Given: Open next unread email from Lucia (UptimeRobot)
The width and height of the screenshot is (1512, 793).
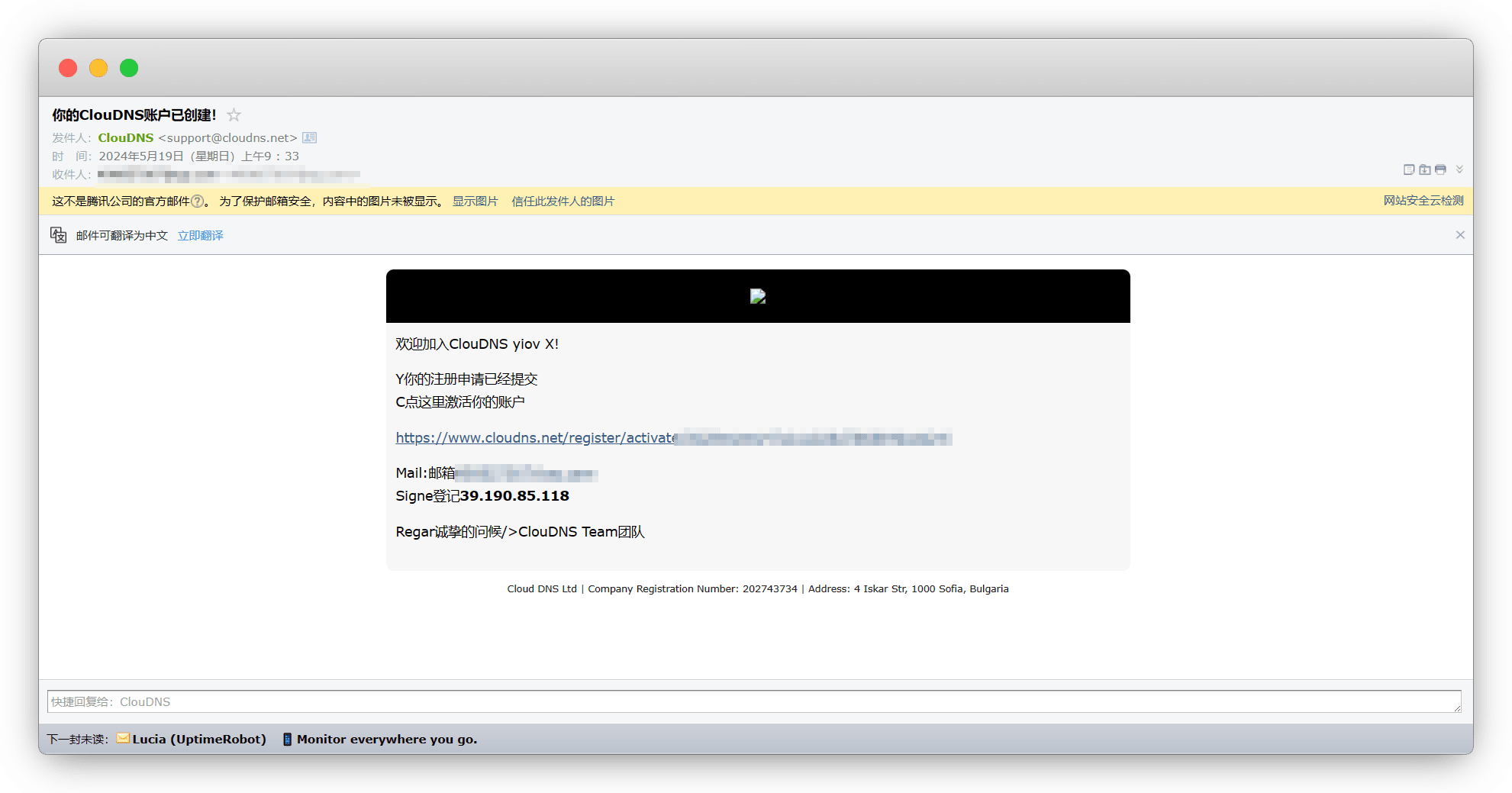Looking at the screenshot, I should (198, 739).
